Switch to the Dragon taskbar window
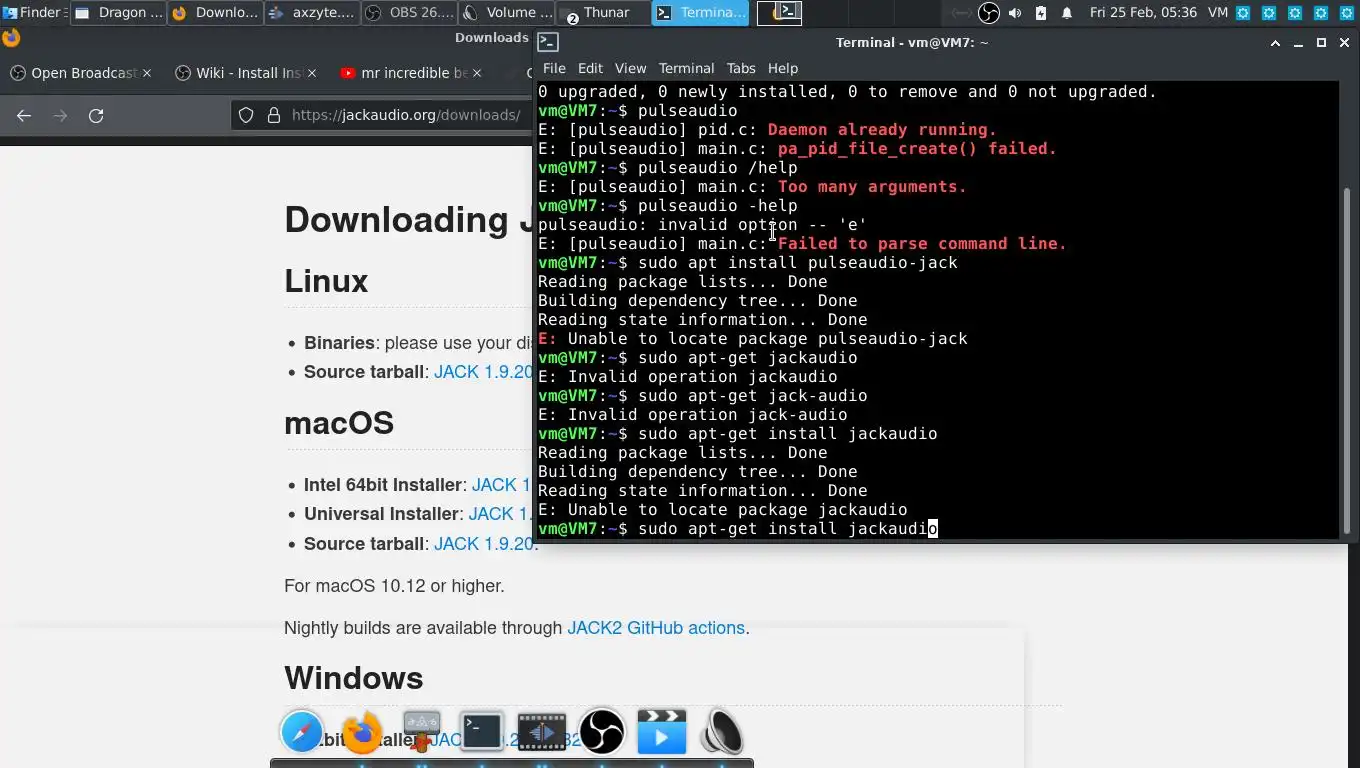Viewport: 1360px width, 768px height. click(120, 13)
